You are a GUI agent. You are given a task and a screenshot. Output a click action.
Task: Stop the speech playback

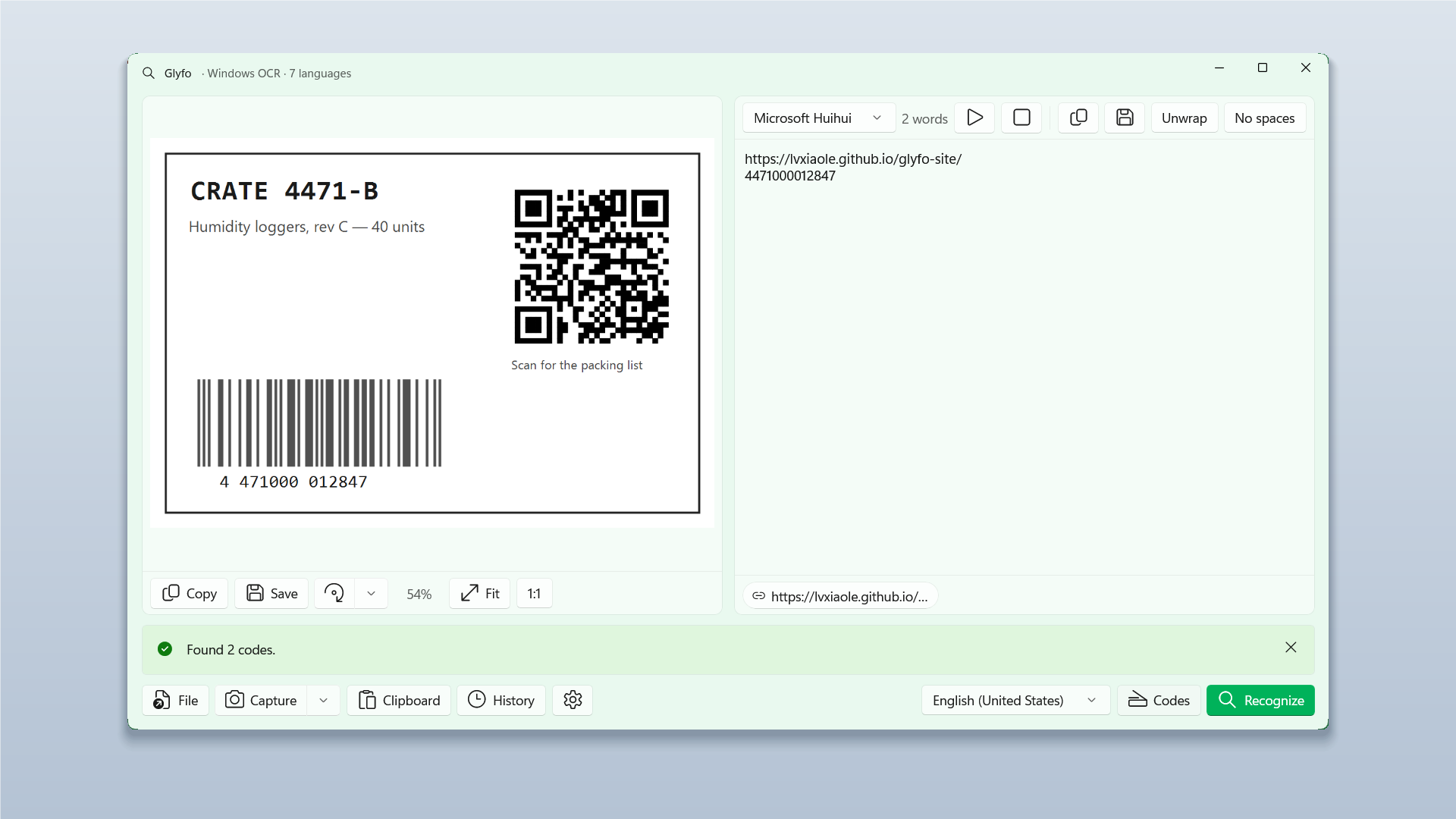tap(1021, 118)
